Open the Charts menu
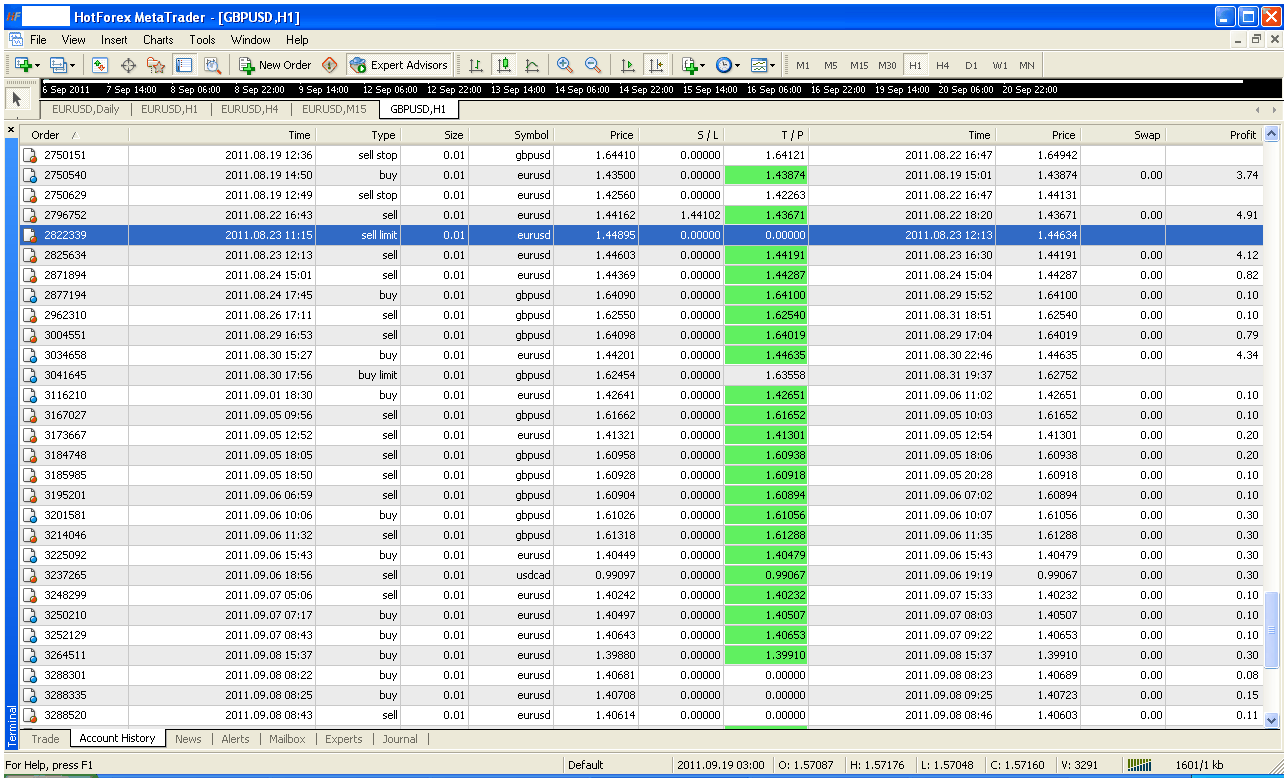The height and width of the screenshot is (778, 1288). click(x=158, y=40)
